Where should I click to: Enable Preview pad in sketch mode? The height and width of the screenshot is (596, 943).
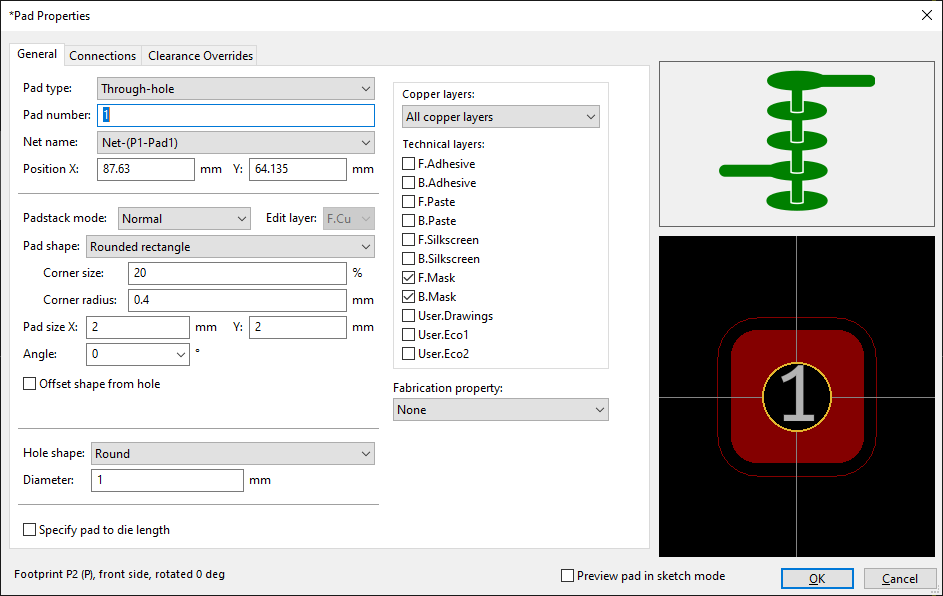coord(568,576)
